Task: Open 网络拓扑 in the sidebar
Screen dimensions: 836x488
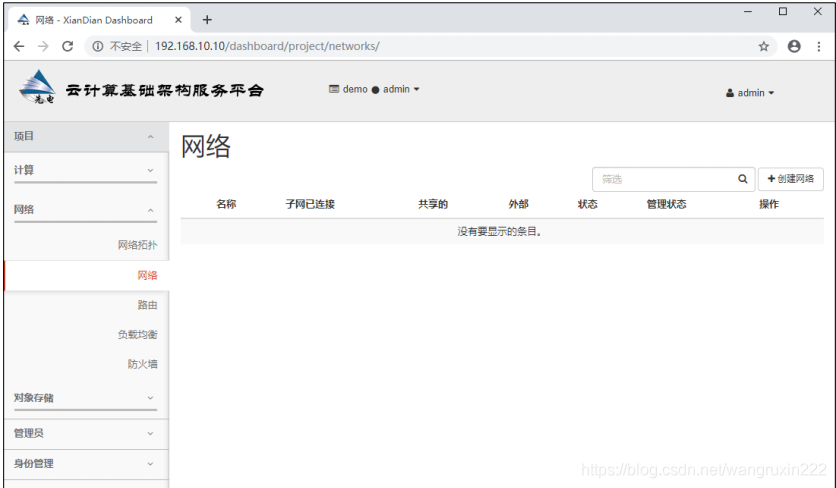Action: click(138, 245)
